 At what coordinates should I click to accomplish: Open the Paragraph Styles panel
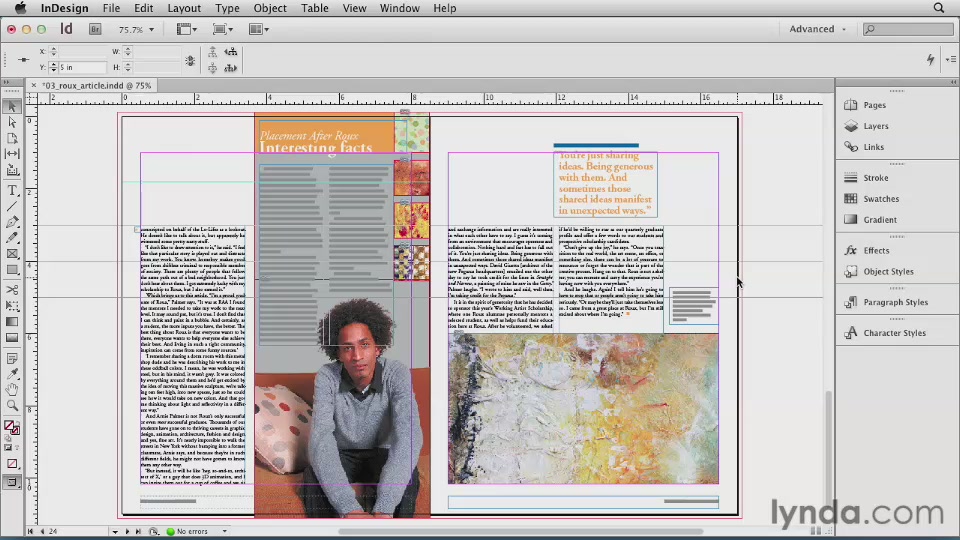click(897, 302)
